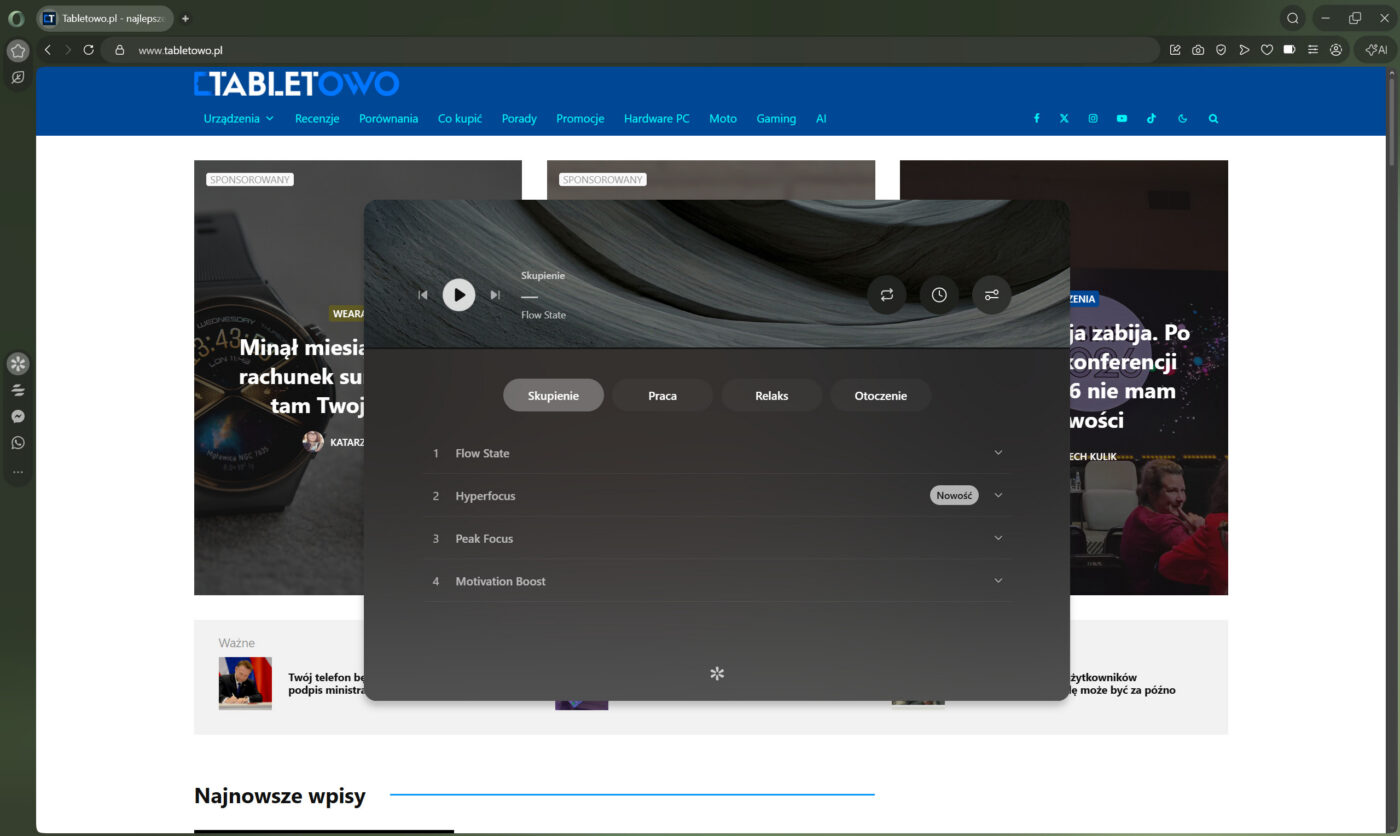Open the pinboard edit icon in the toolbar

[x=1175, y=50]
